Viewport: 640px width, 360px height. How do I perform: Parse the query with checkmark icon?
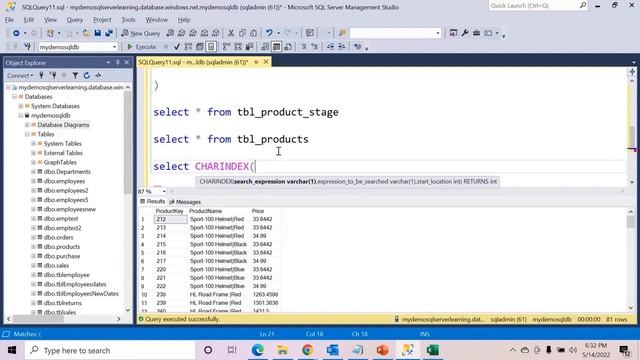(177, 47)
